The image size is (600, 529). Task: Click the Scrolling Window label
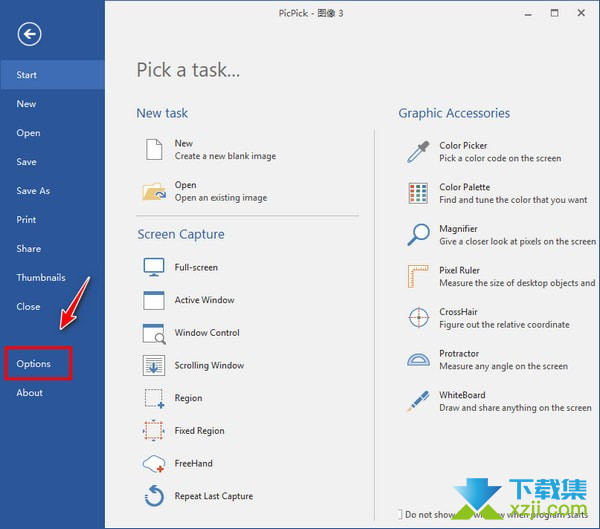tap(209, 366)
